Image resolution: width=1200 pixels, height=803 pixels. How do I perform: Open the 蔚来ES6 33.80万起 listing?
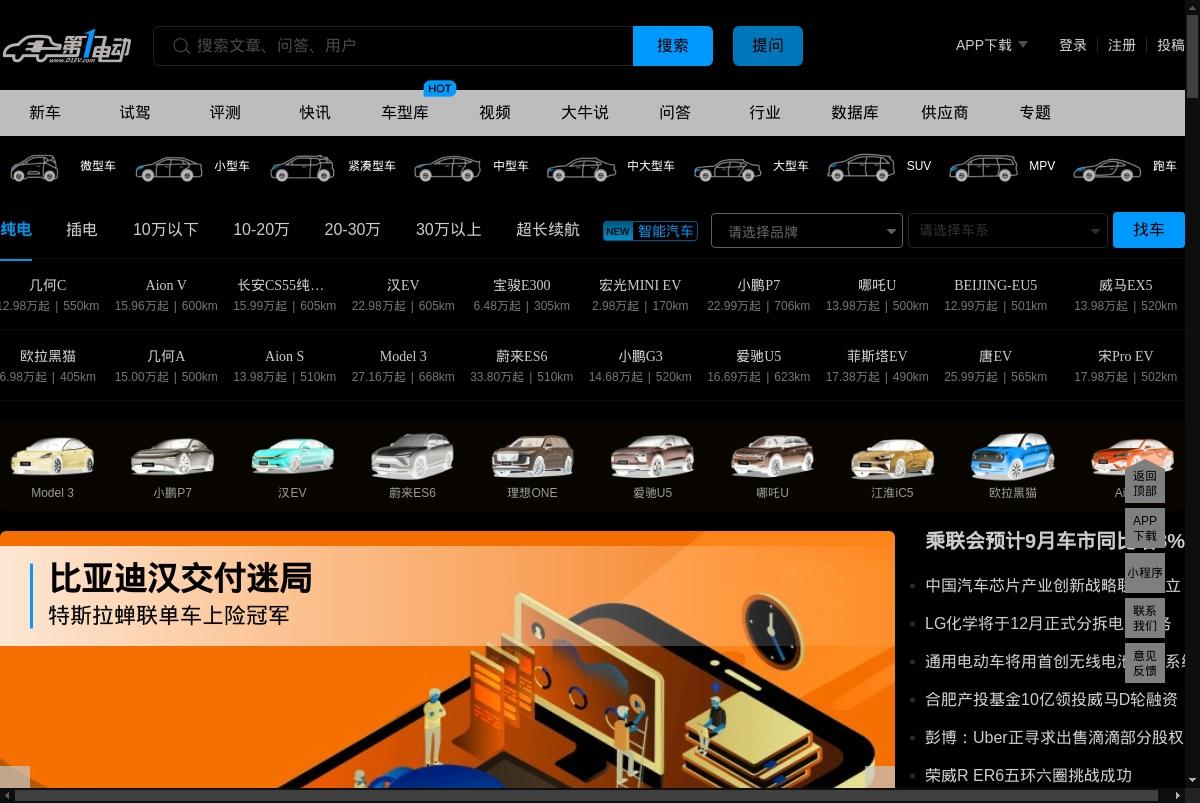[x=522, y=366]
